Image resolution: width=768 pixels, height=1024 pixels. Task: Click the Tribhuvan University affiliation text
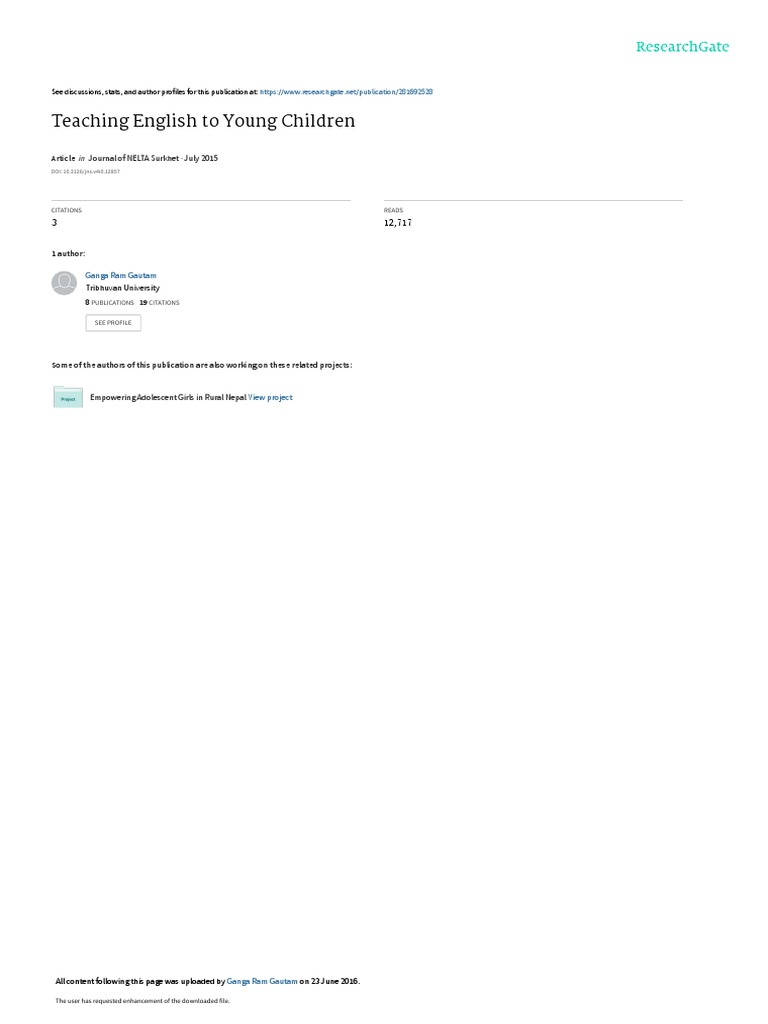pyautogui.click(x=123, y=288)
